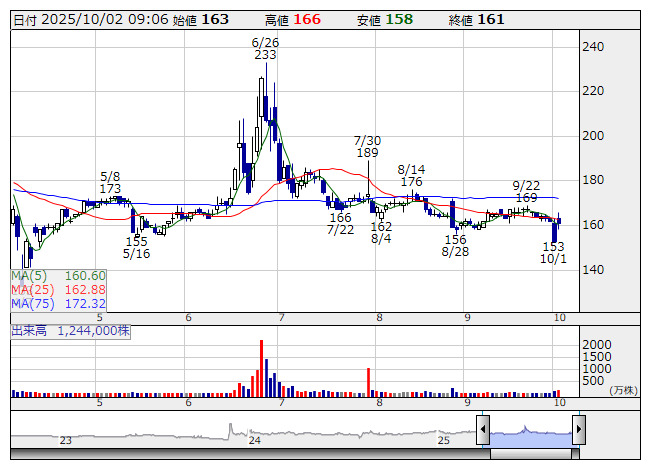The height and width of the screenshot is (470, 653).
Task: Click the blue selected range in navigator
Action: [x=530, y=430]
